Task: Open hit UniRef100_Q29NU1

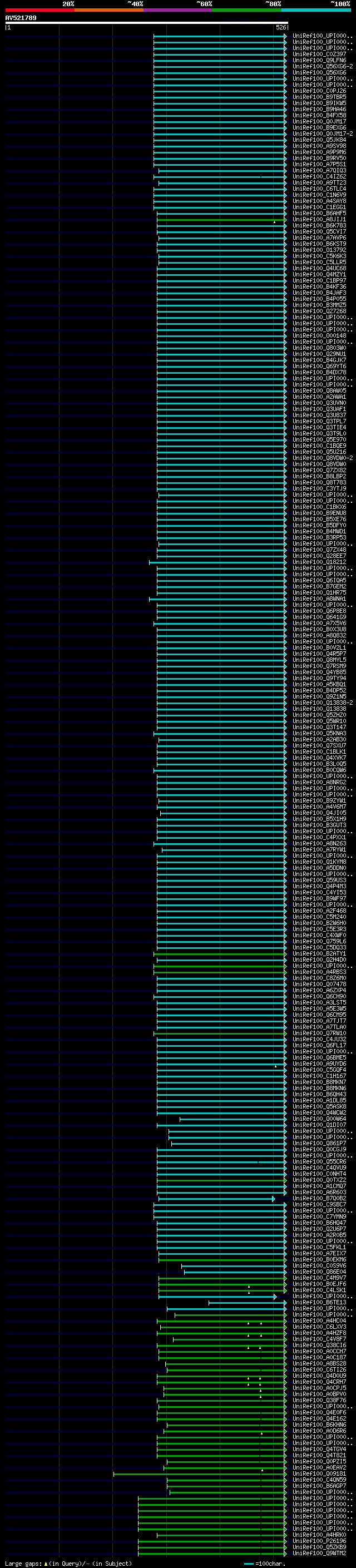Action: point(319,354)
